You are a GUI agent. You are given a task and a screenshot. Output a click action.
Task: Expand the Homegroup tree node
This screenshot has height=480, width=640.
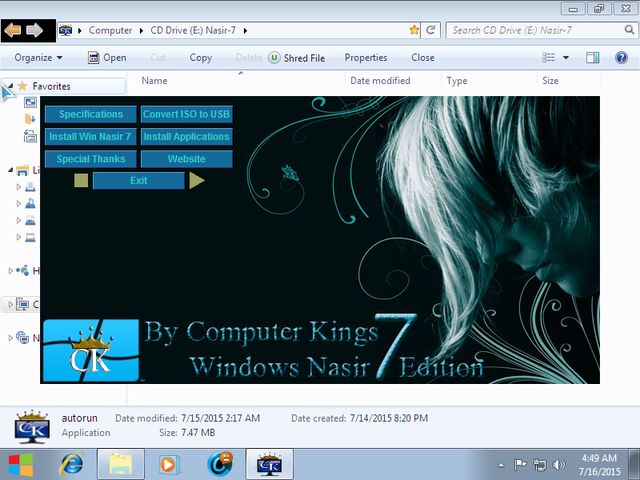[10, 270]
